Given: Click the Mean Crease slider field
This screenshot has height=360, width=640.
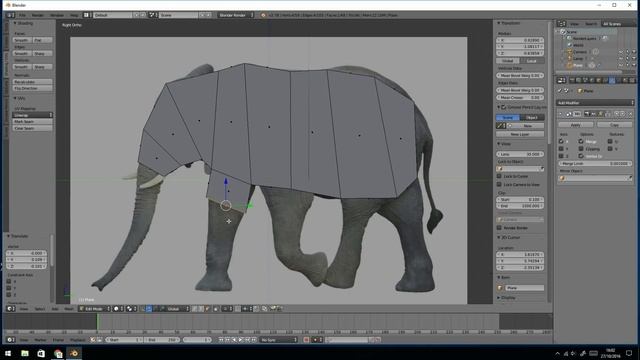Looking at the screenshot, I should pyautogui.click(x=520, y=98).
